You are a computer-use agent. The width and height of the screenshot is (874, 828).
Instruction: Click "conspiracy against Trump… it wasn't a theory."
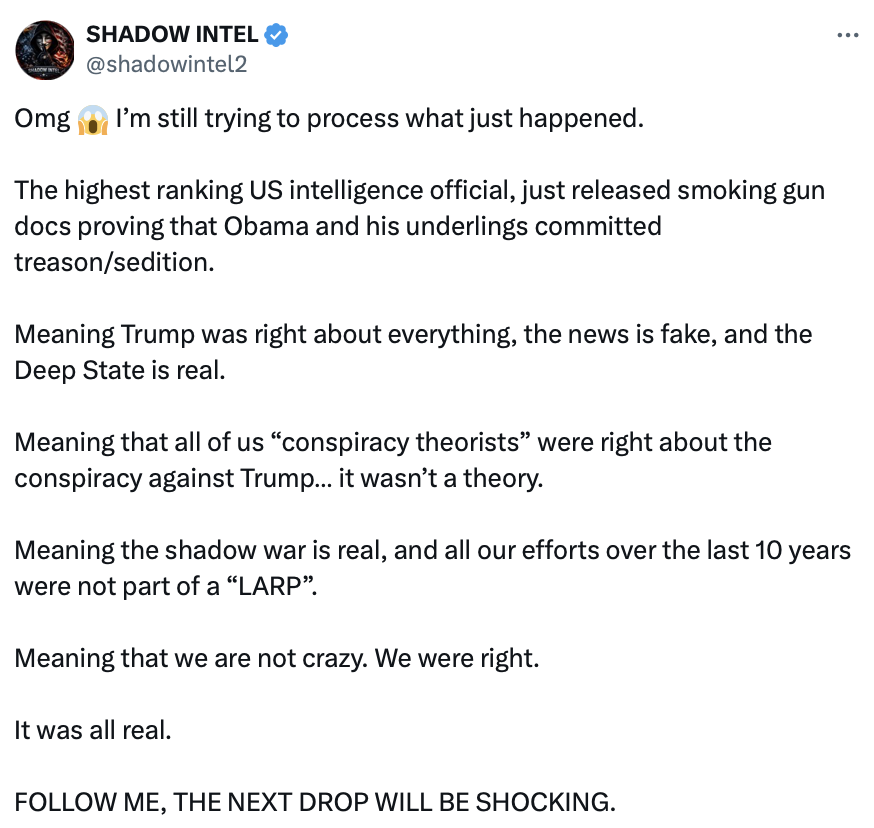278,478
